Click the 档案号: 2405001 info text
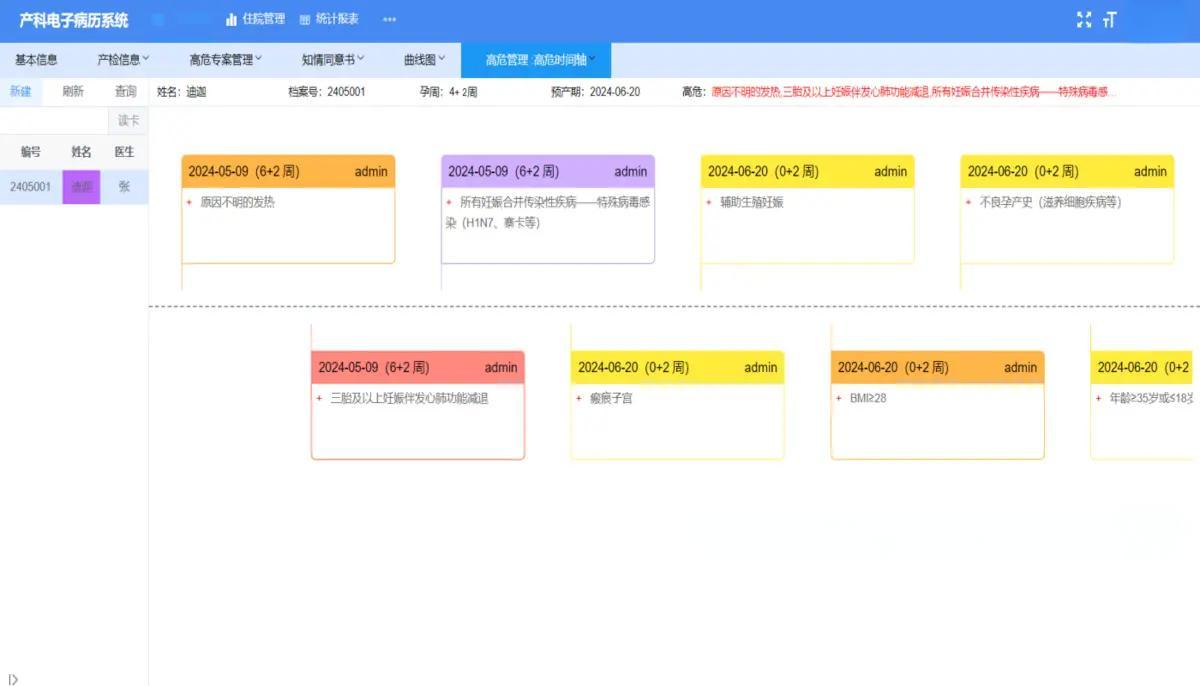The width and height of the screenshot is (1200, 686). 326,92
